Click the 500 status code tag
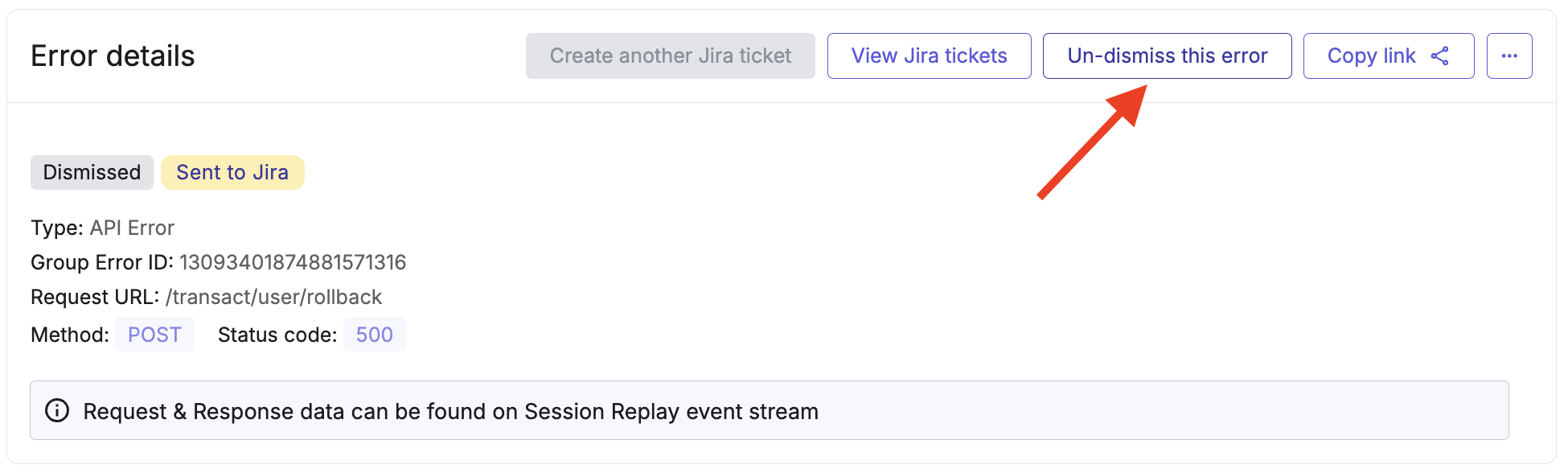 [x=375, y=335]
